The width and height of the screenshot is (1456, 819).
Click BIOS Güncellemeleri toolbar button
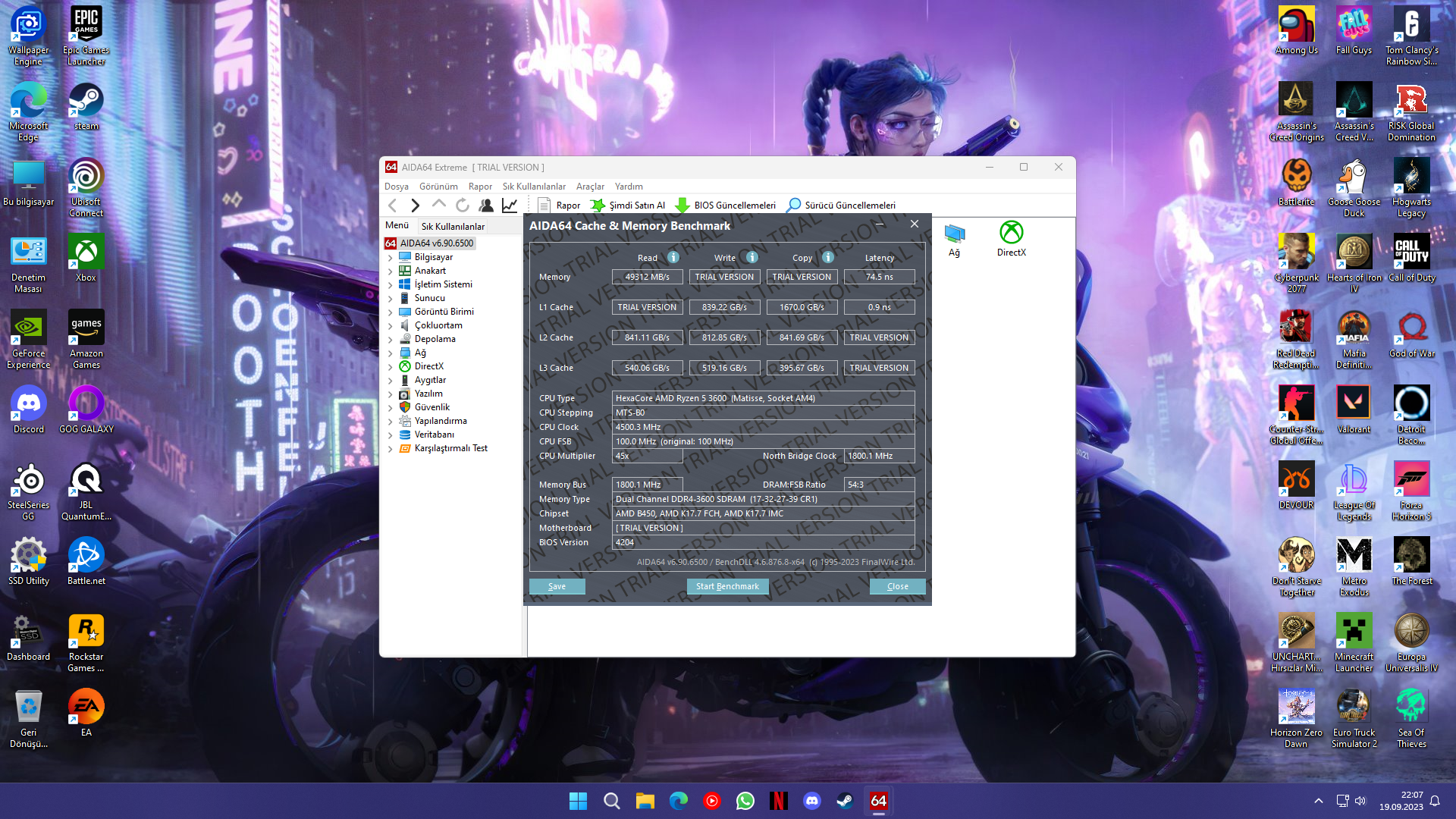726,206
